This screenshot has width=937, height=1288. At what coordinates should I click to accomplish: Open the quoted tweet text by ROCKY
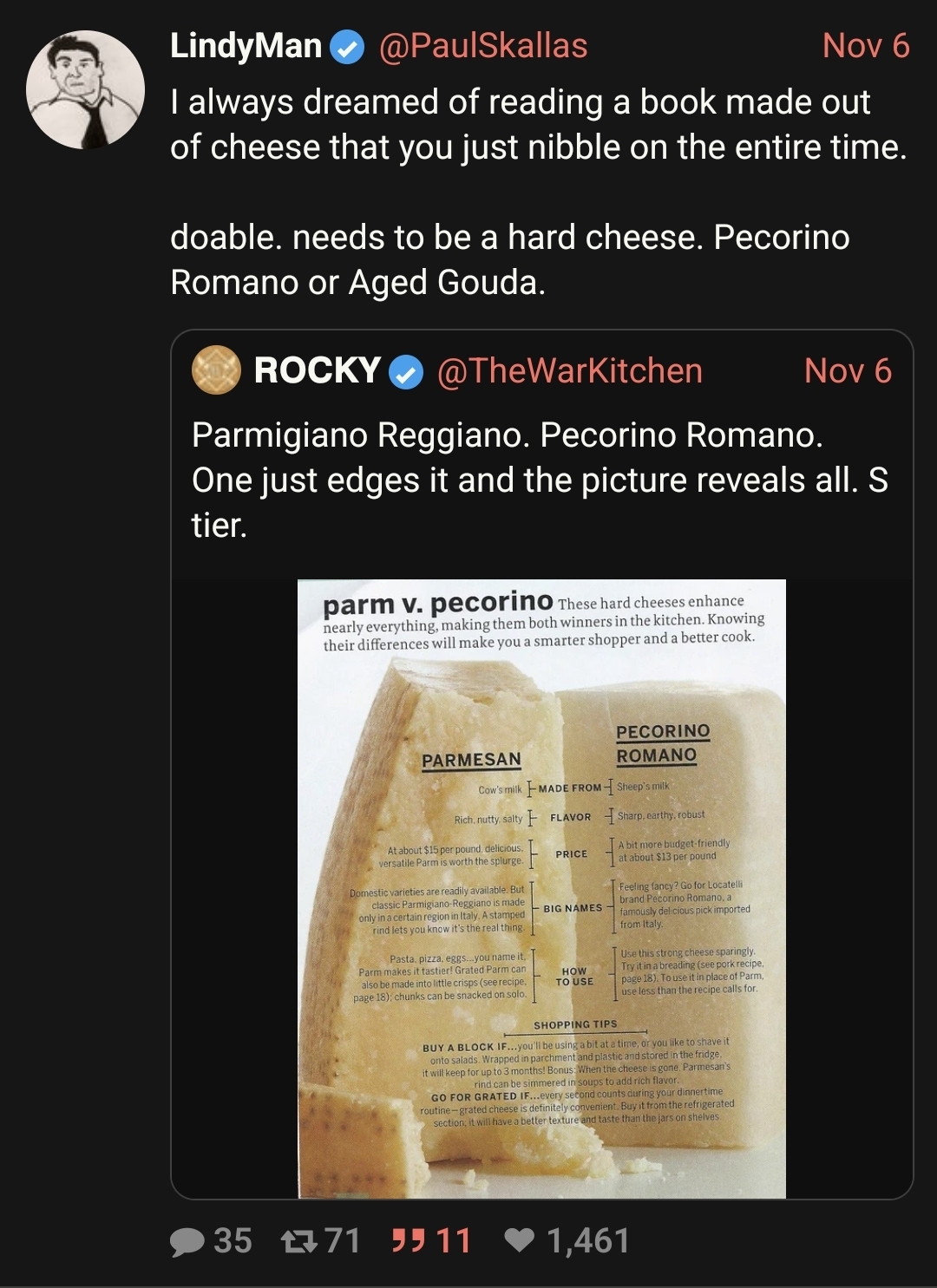click(540, 480)
